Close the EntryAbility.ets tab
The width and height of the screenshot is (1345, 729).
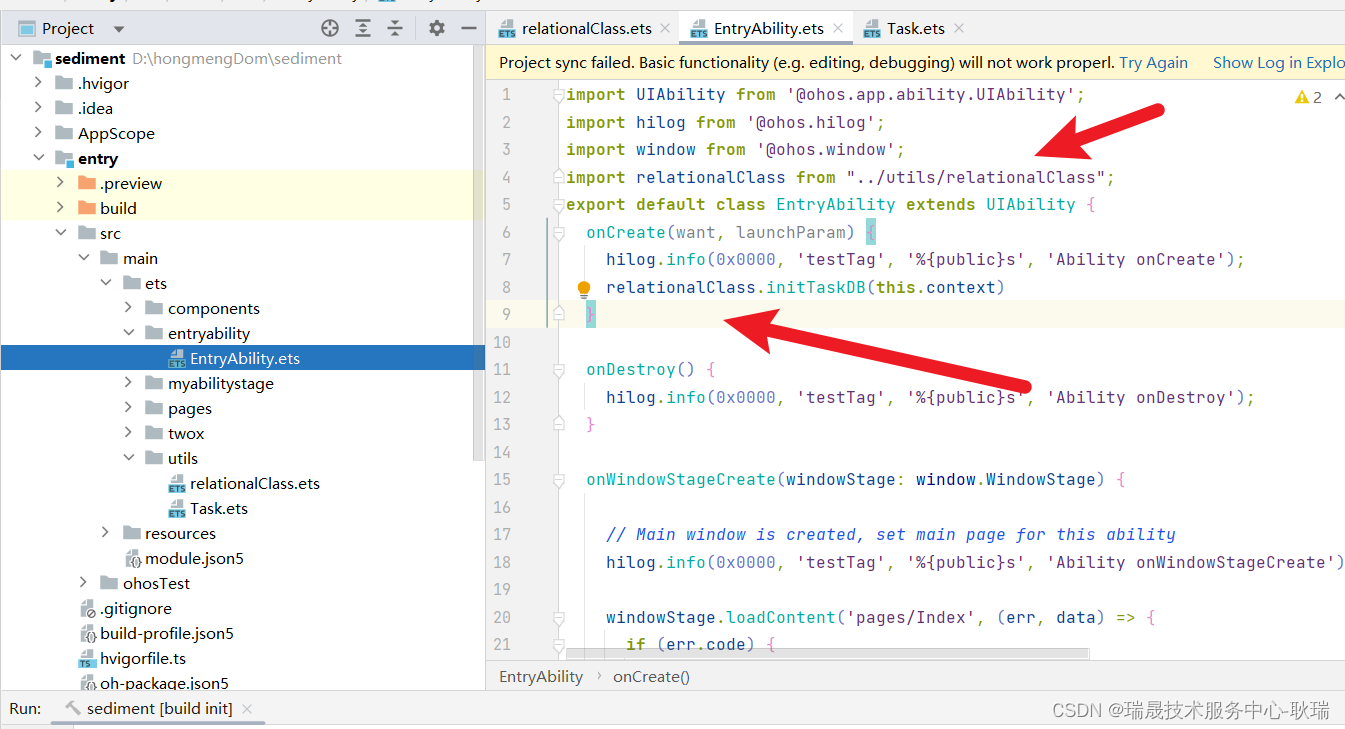(837, 29)
